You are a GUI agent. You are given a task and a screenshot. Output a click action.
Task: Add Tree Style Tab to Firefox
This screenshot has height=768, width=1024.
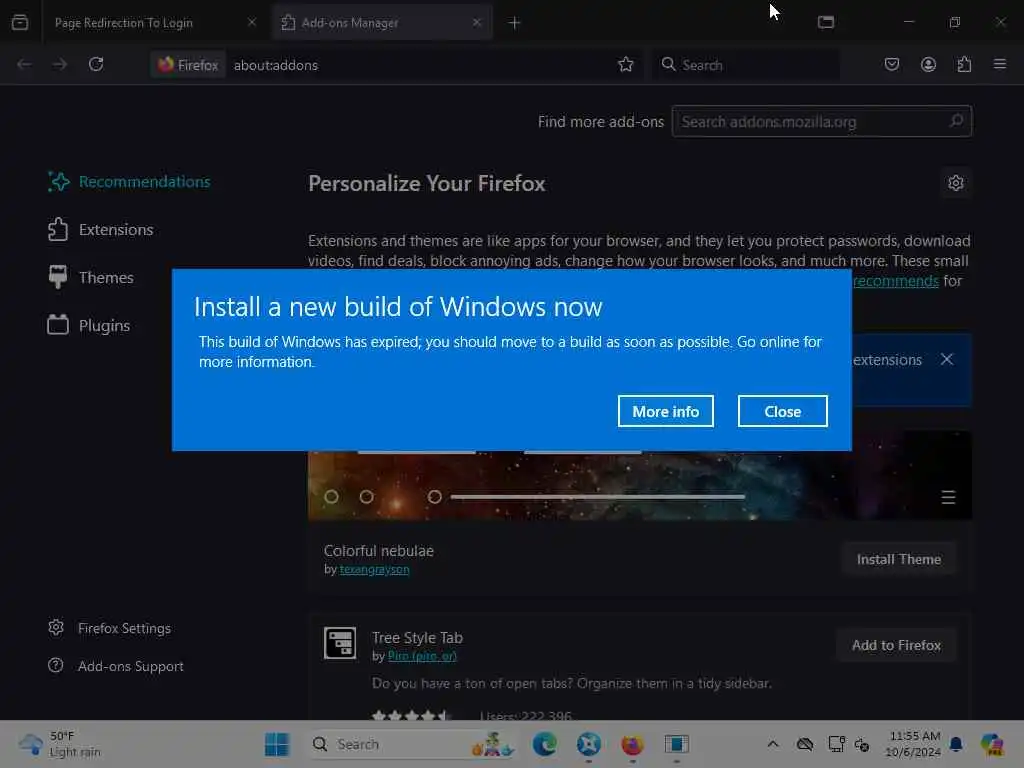(x=896, y=645)
